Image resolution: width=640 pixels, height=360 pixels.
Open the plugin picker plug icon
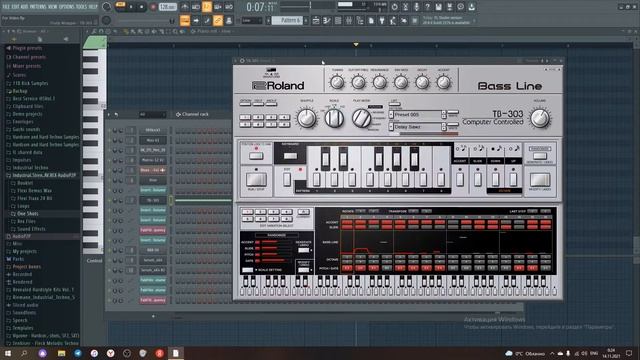pos(382,20)
